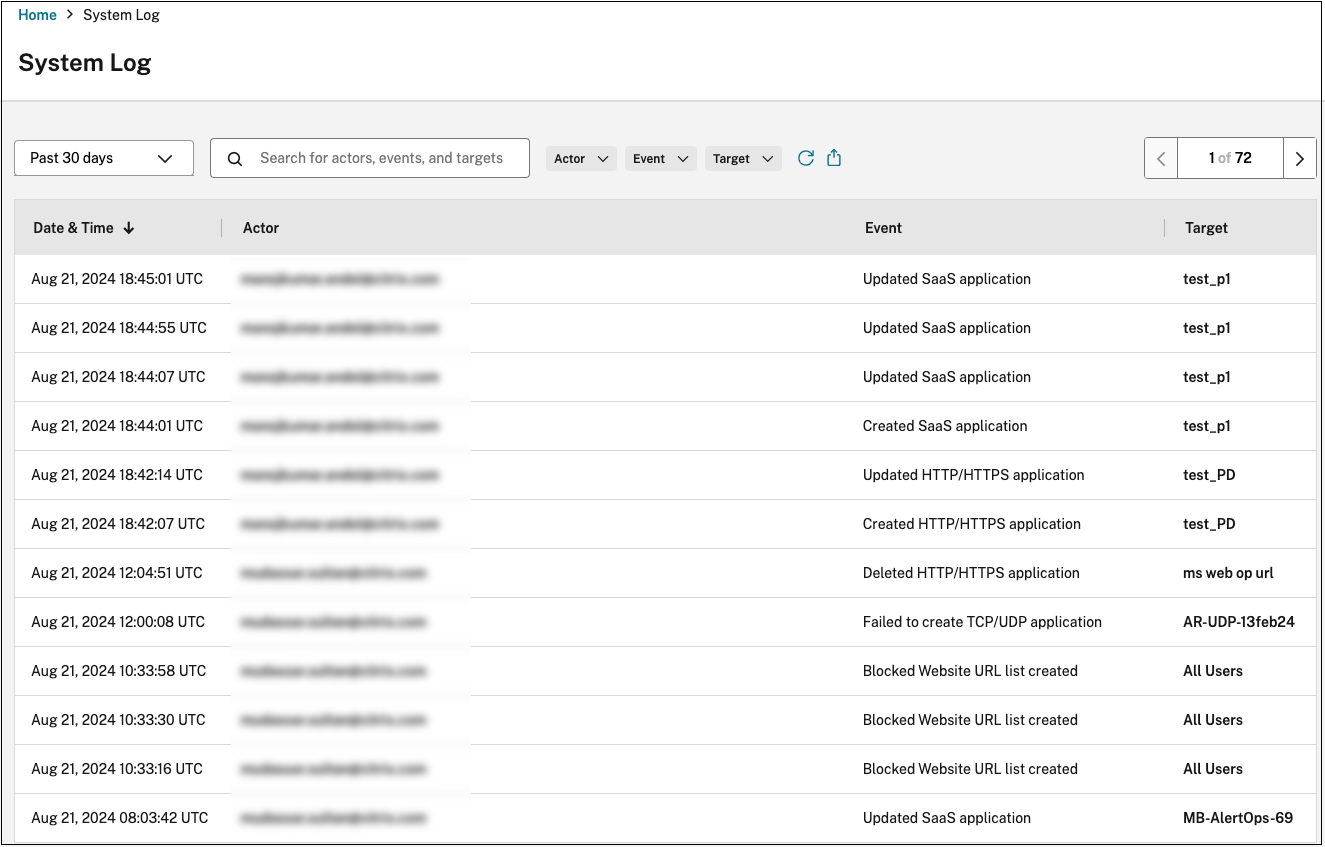The image size is (1325, 847).
Task: Select the MB-AlertOps-69 target entry
Action: [1237, 818]
